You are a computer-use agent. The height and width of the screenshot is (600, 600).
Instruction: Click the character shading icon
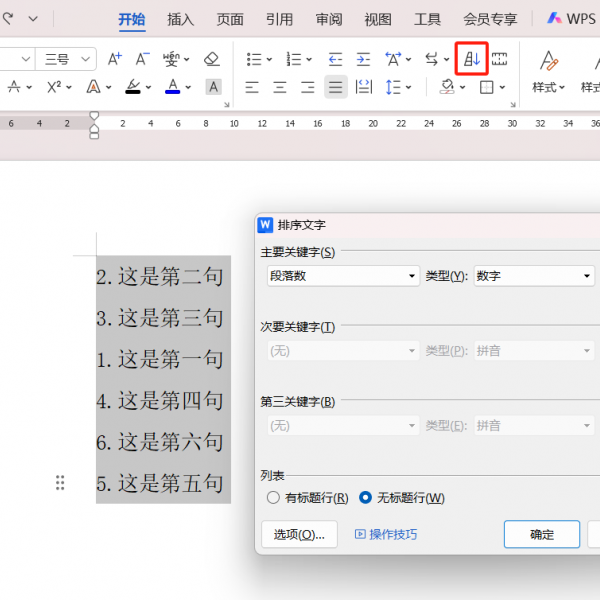[x=213, y=87]
